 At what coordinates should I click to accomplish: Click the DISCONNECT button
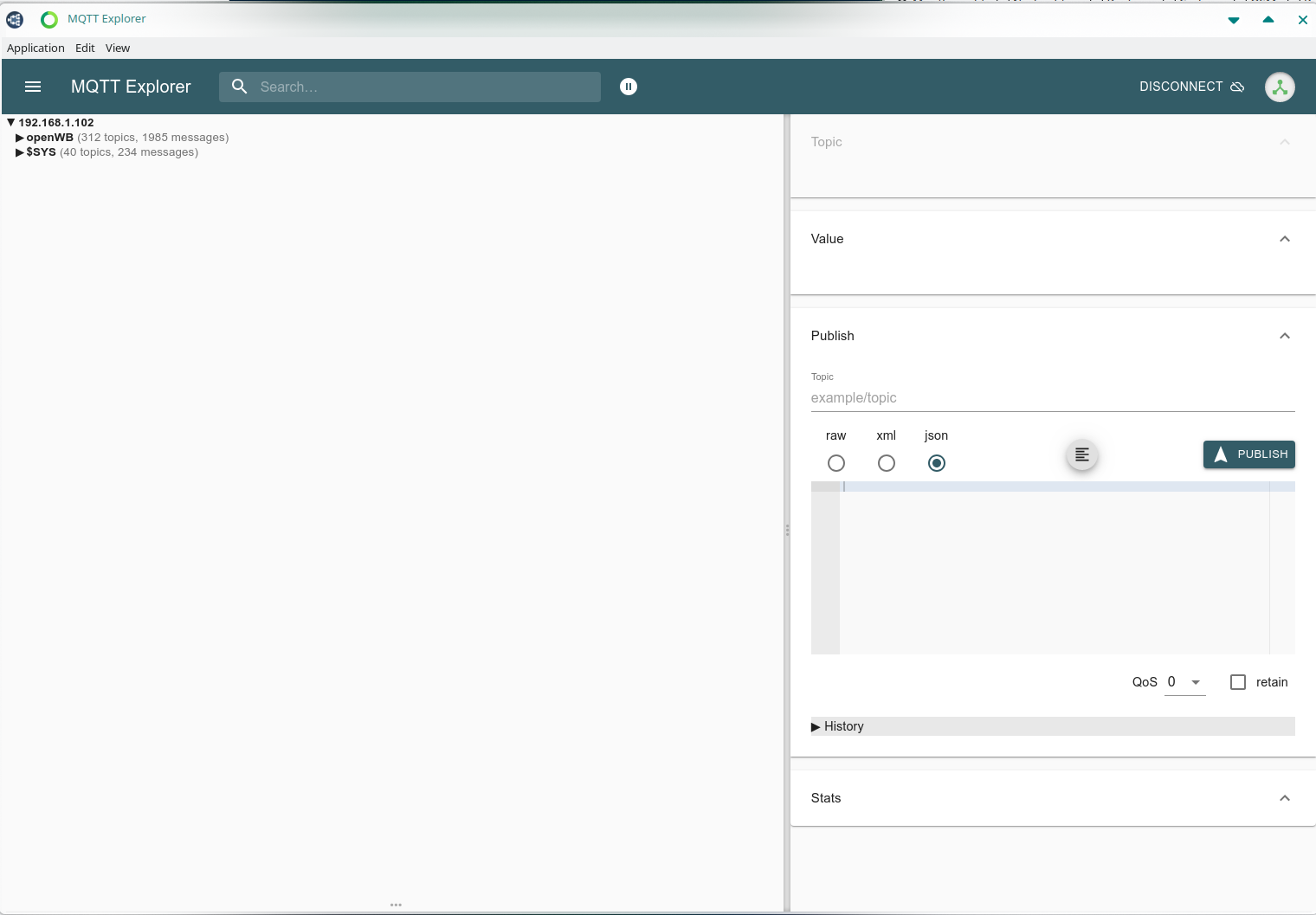(x=1191, y=87)
